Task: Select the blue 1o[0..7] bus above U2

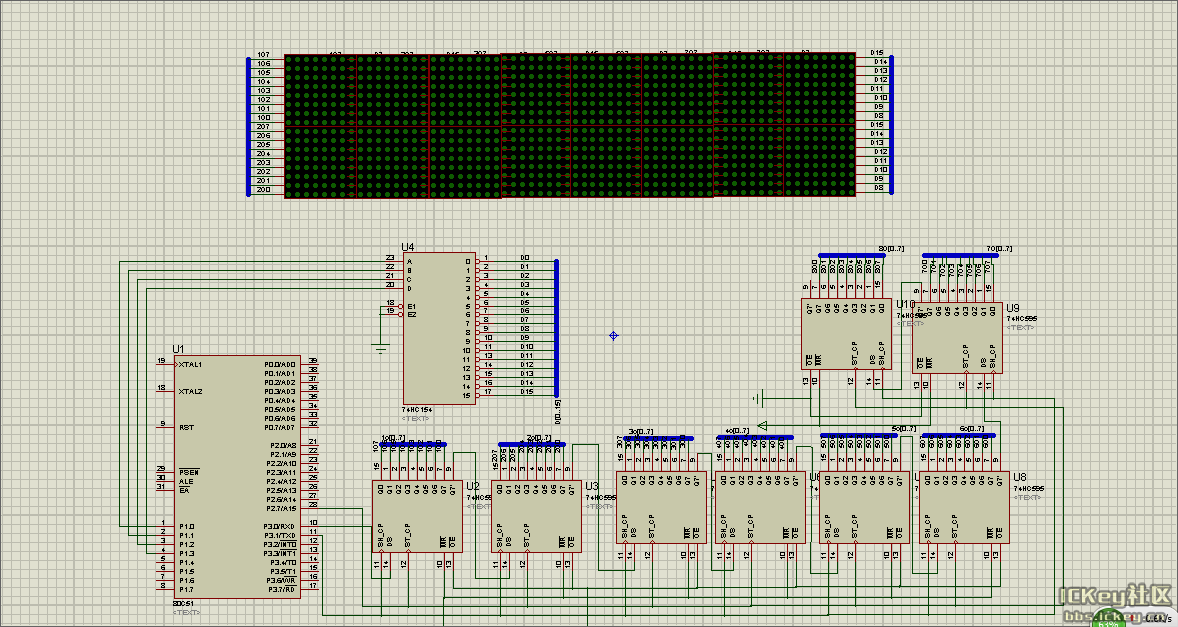Action: pyautogui.click(x=413, y=445)
